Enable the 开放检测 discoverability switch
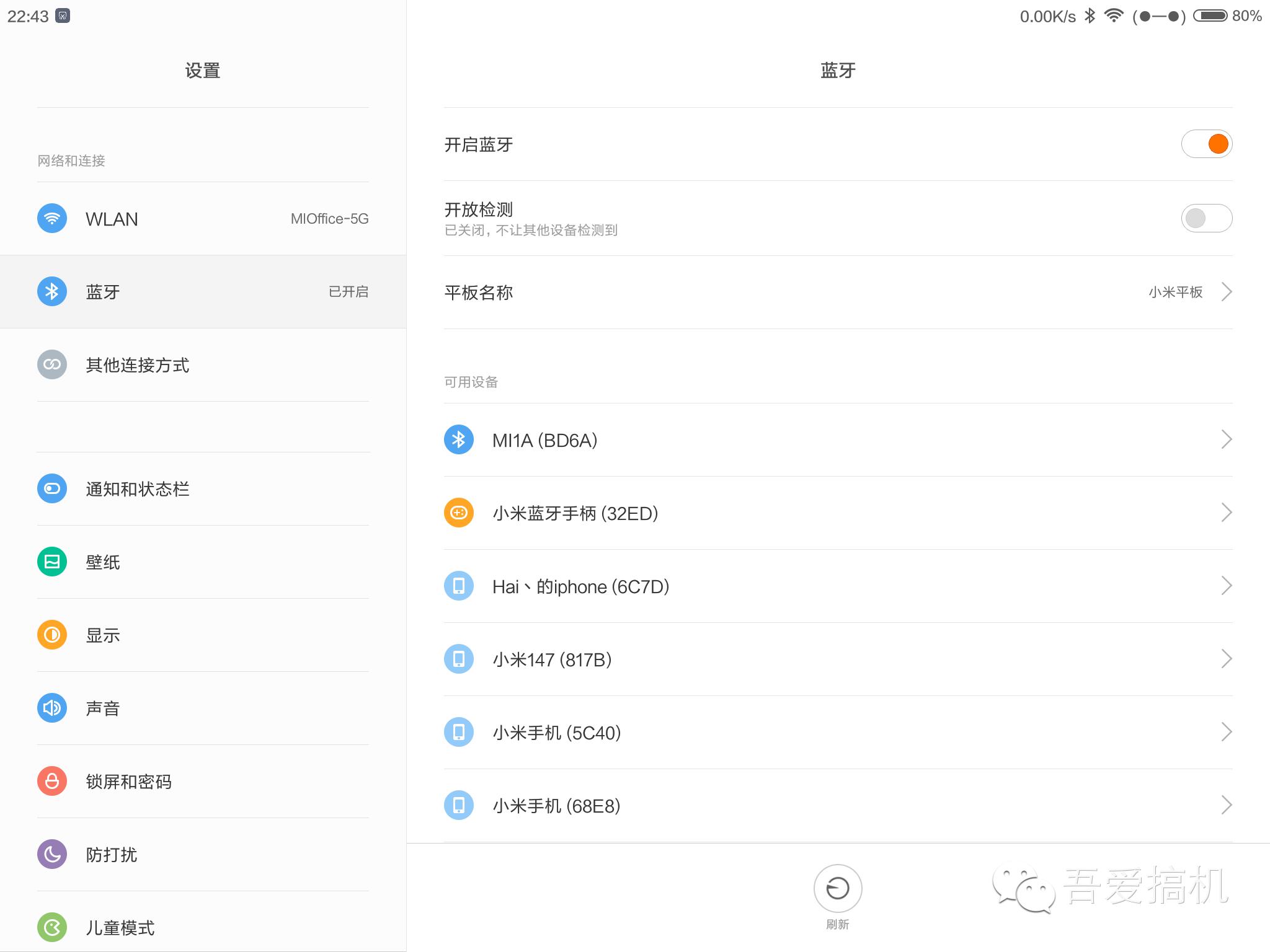The width and height of the screenshot is (1270, 952). (x=1206, y=218)
